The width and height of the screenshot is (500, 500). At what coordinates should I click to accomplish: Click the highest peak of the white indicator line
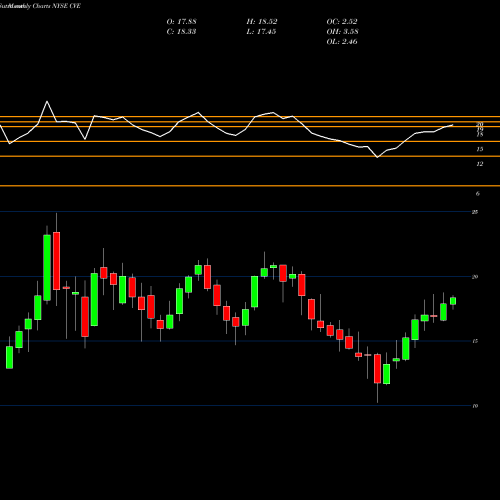click(x=47, y=101)
